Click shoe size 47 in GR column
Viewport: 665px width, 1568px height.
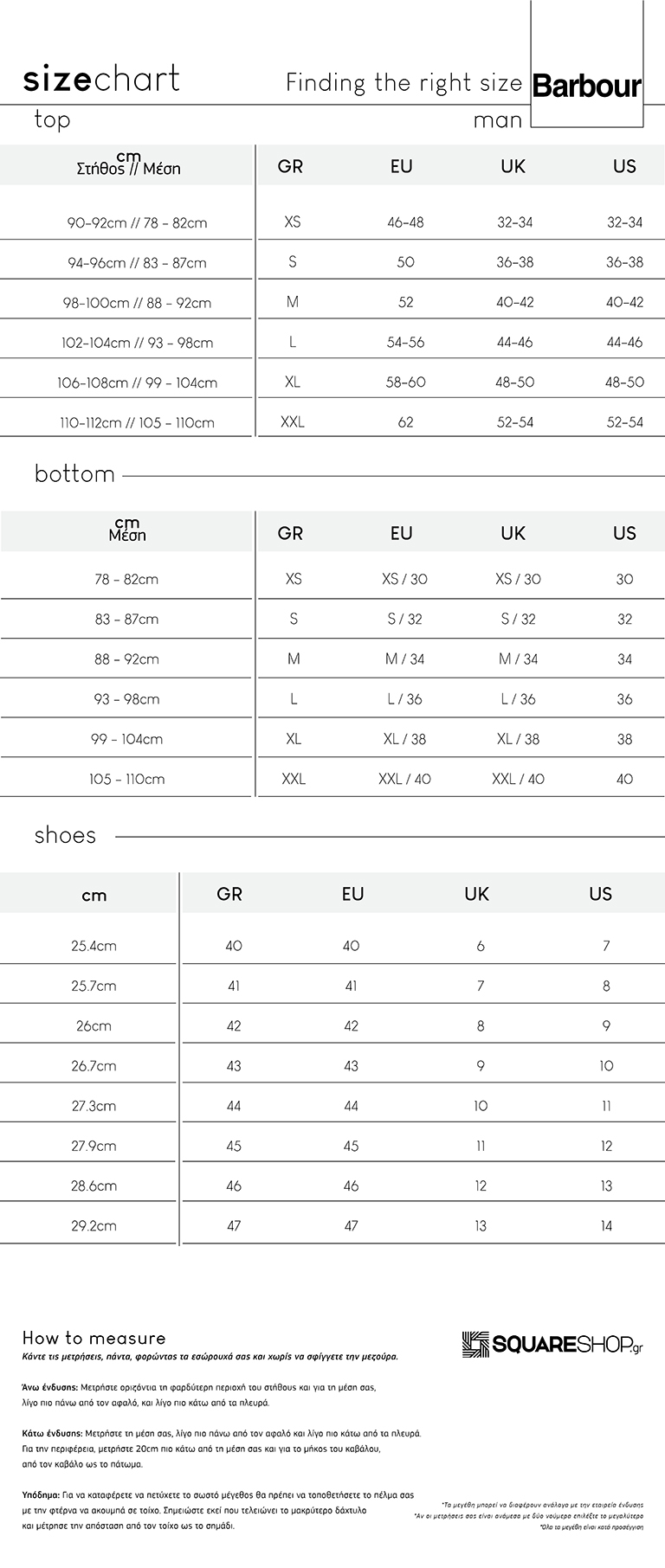[234, 1226]
